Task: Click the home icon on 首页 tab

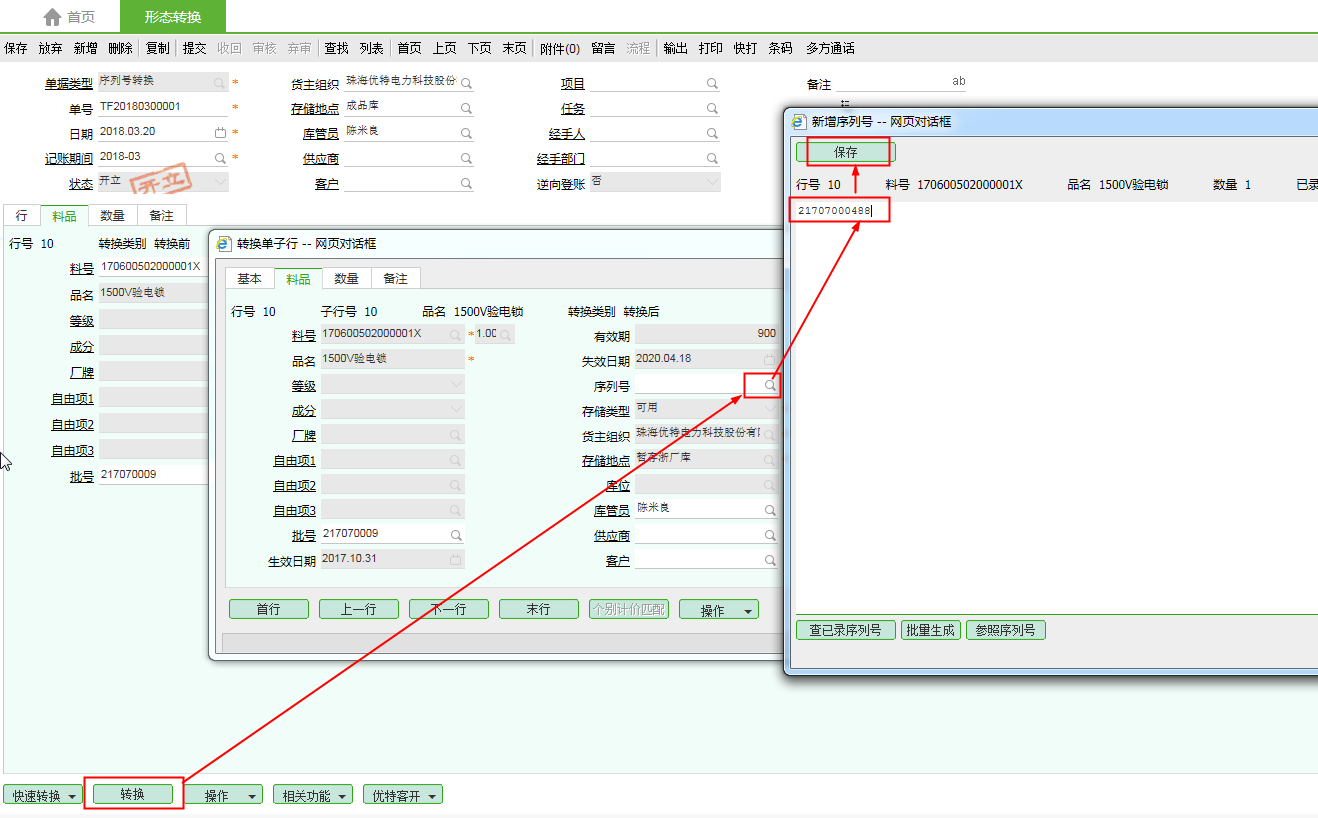Action: (52, 17)
